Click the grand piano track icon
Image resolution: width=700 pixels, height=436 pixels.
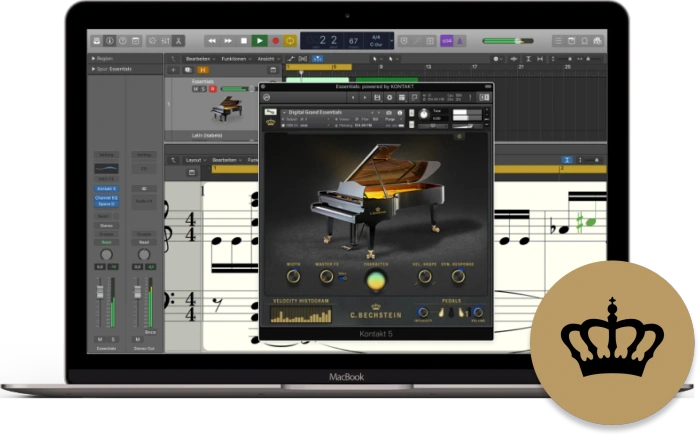(x=227, y=108)
